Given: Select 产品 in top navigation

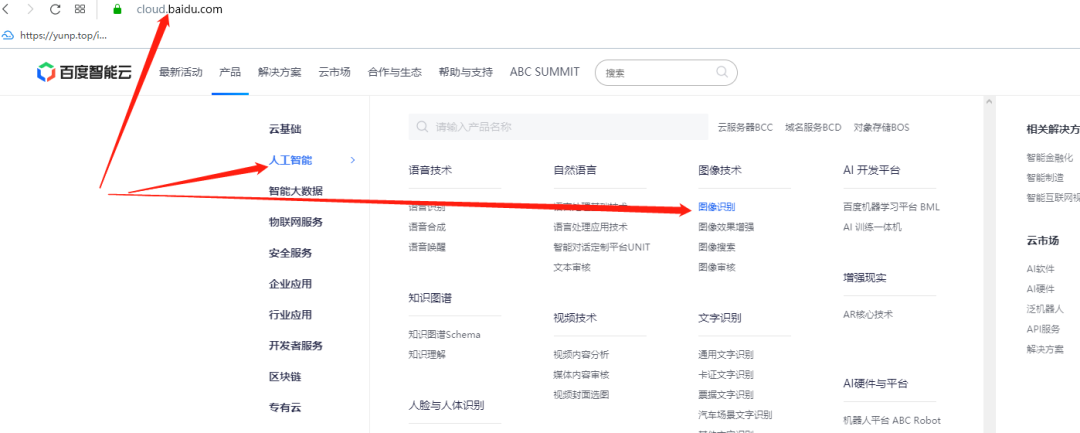Looking at the screenshot, I should coord(230,72).
